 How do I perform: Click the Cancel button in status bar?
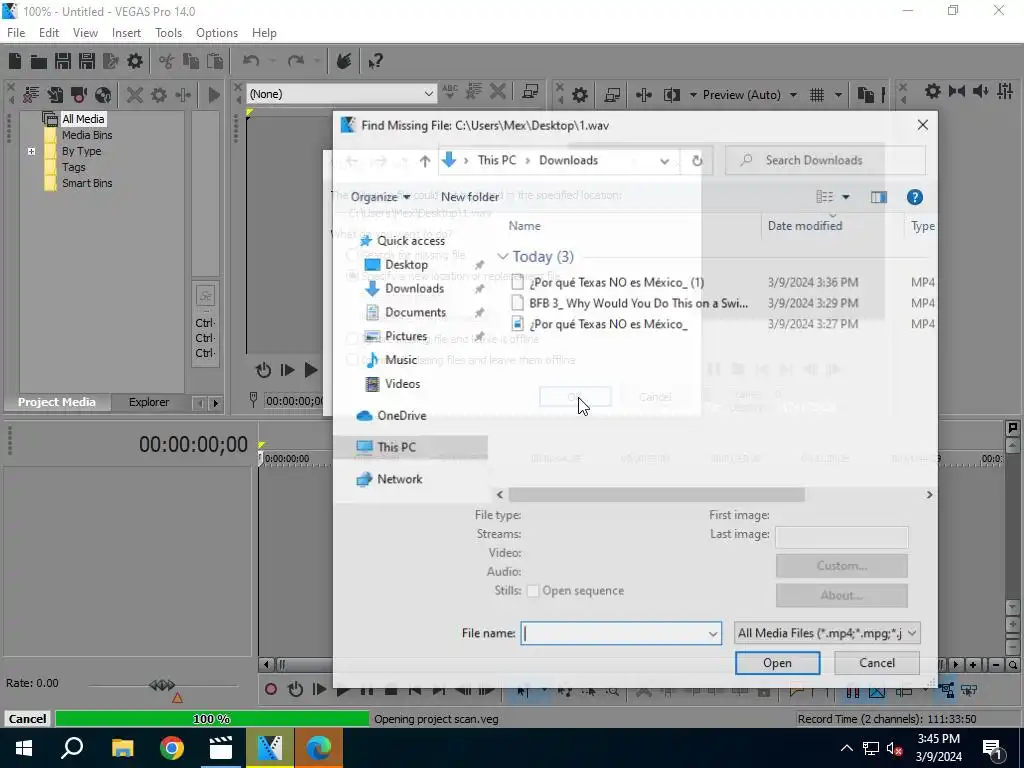27,719
